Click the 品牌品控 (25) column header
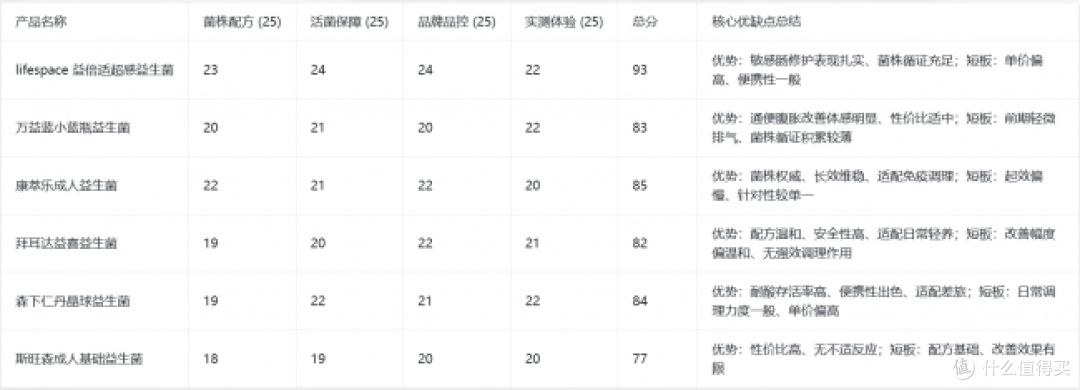 coord(457,21)
